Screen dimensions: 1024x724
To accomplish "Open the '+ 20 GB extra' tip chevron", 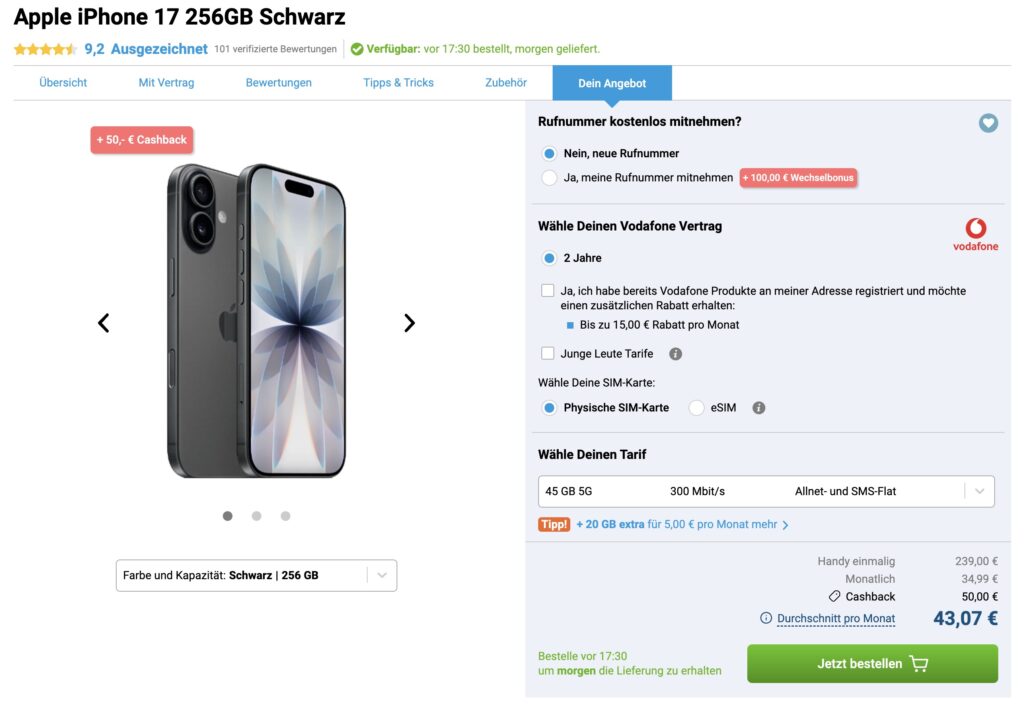I will (785, 525).
